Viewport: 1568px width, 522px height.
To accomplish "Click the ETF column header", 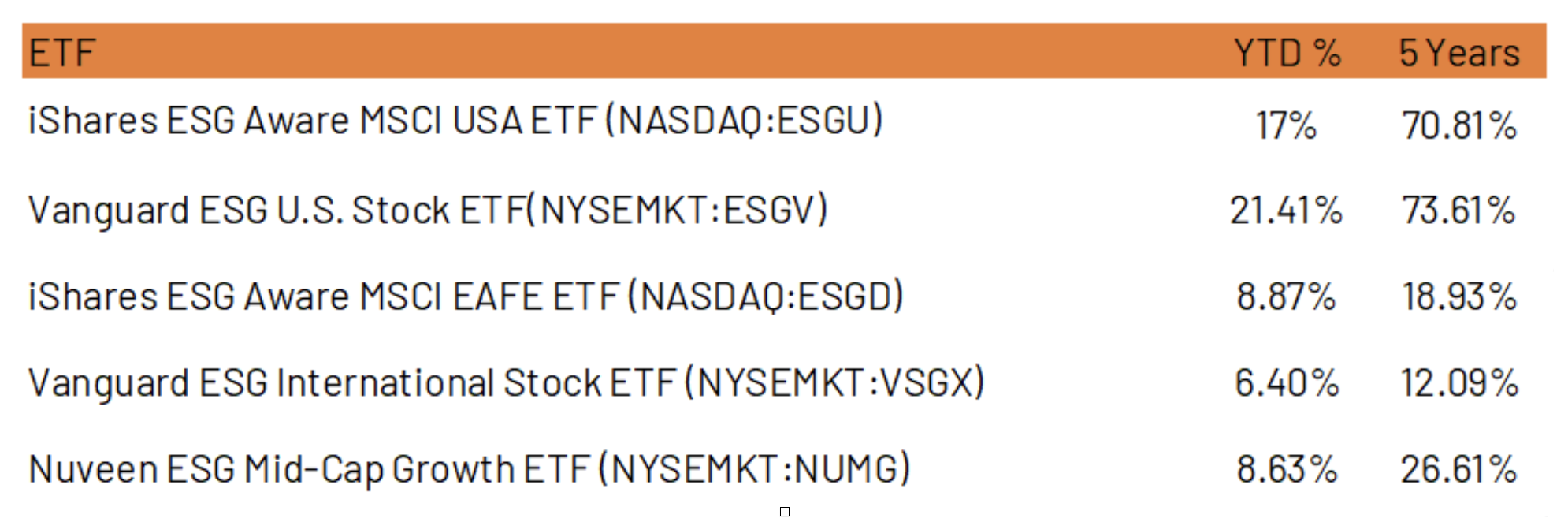I will (61, 54).
